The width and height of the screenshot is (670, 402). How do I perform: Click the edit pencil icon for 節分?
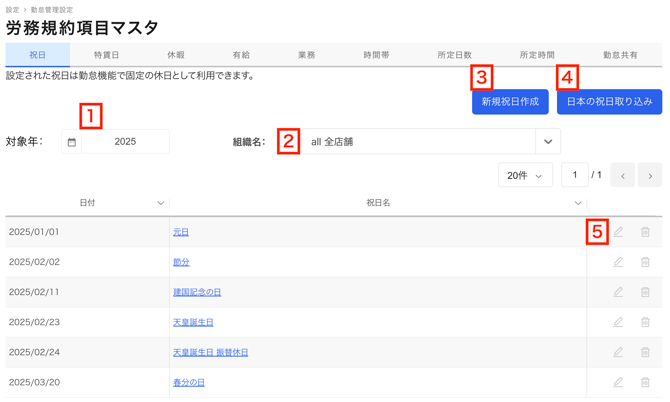pyautogui.click(x=618, y=262)
